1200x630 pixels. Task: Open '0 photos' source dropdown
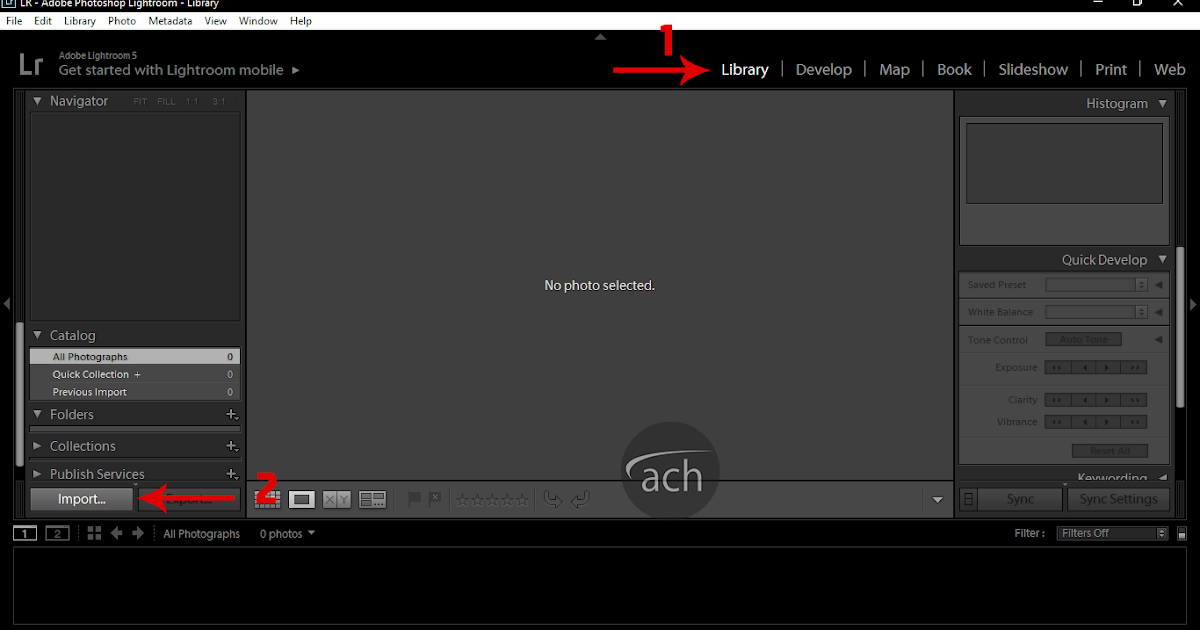[x=288, y=534]
